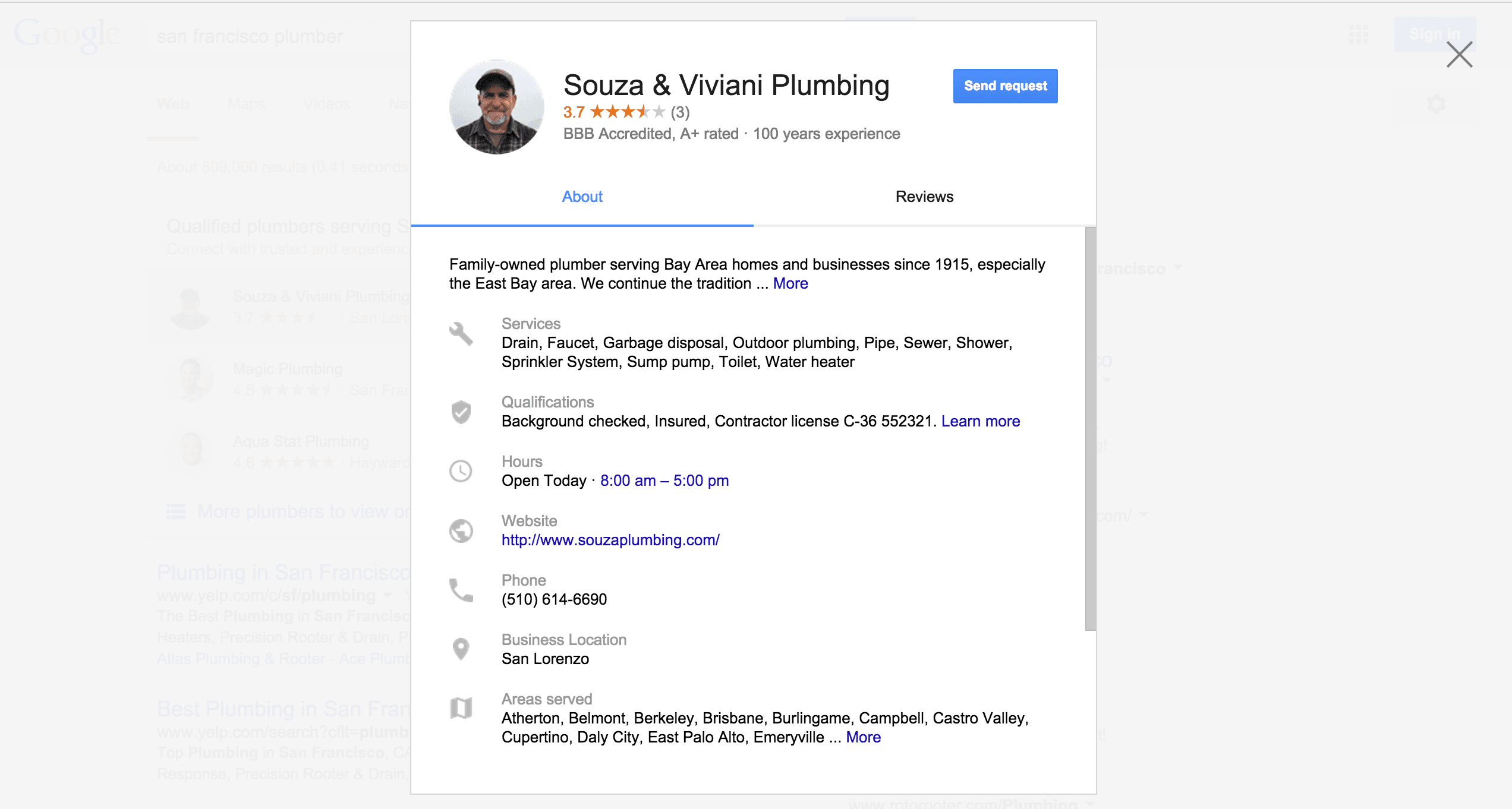1512x809 pixels.
Task: Click the Phone handset icon
Action: 461,590
